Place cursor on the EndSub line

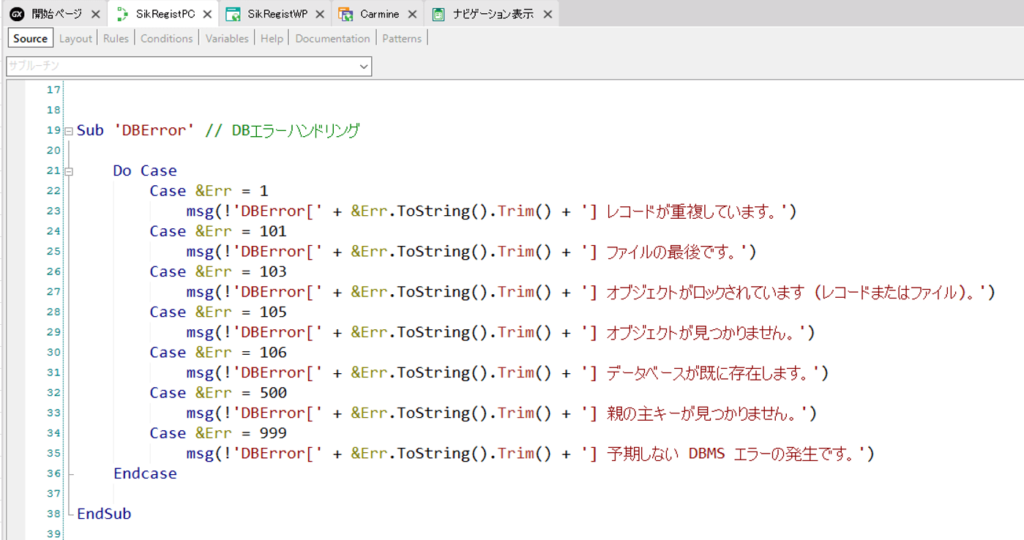point(104,514)
